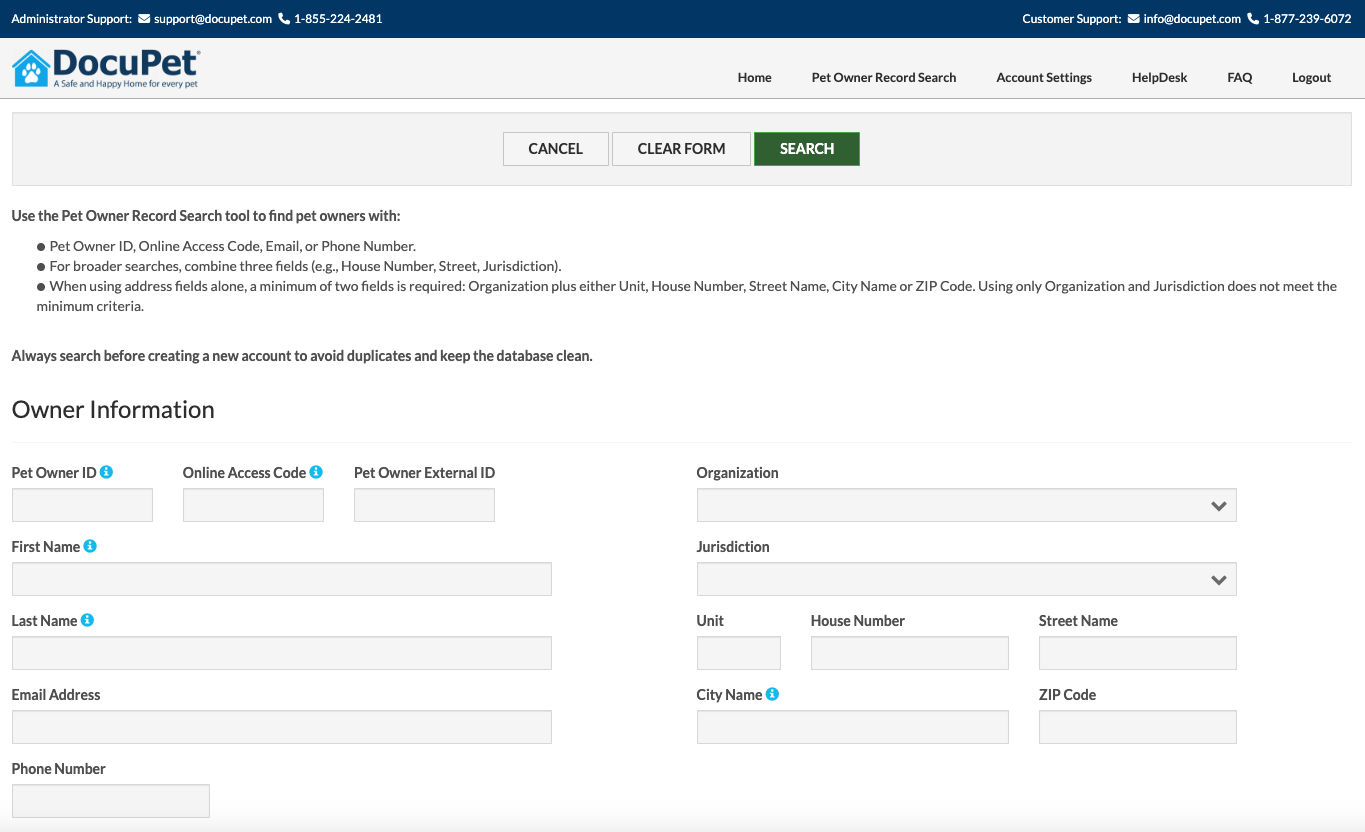Click the Last Name info icon

click(x=87, y=620)
